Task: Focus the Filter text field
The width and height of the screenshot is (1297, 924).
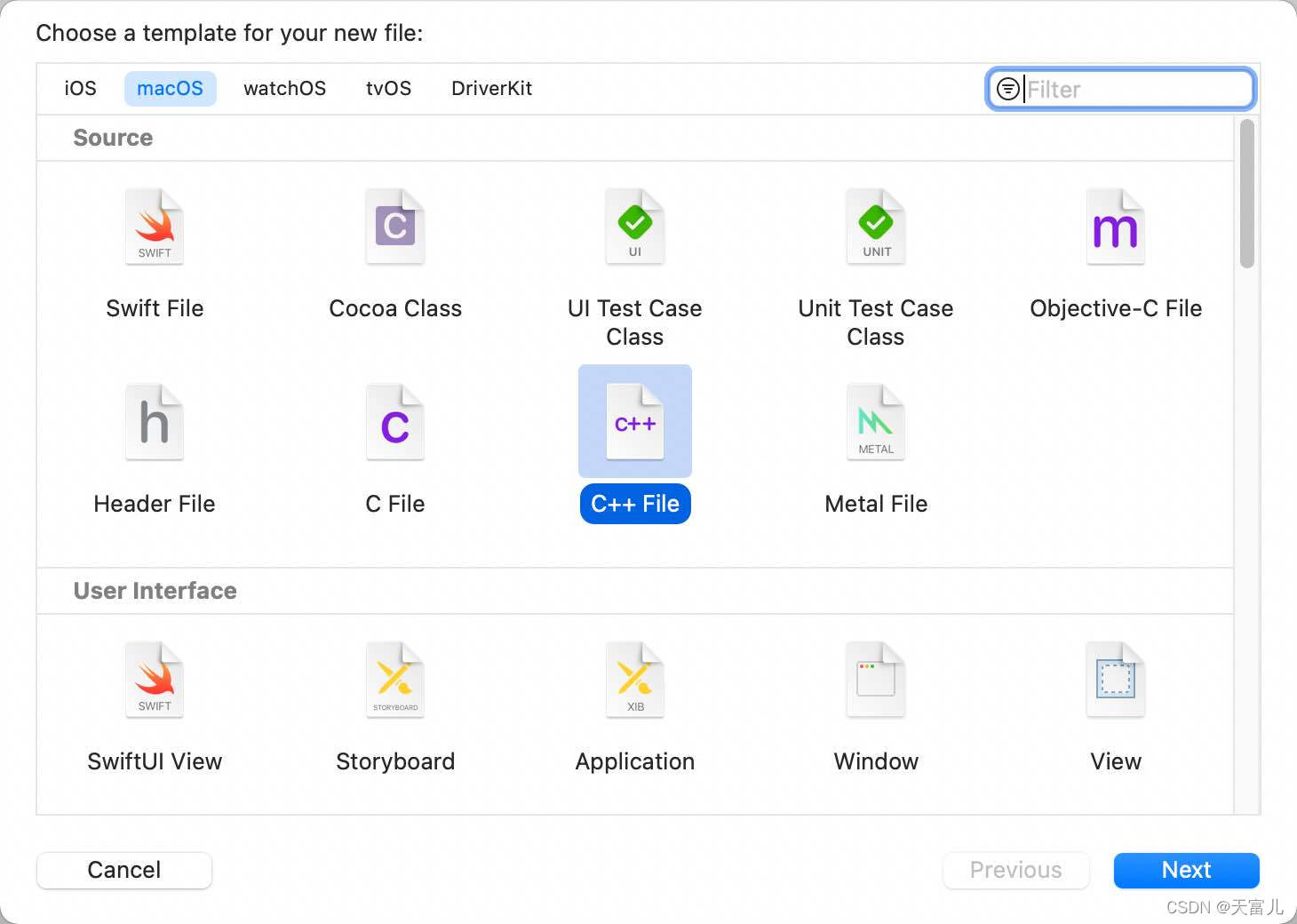Action: pos(1121,89)
